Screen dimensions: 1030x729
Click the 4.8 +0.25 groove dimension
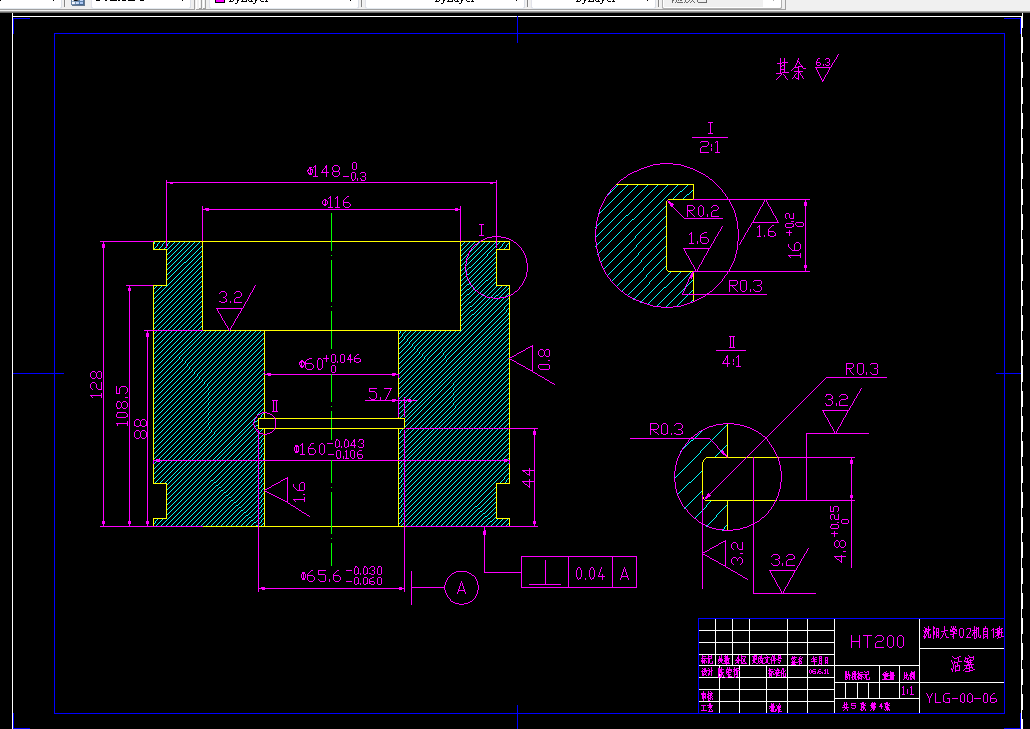pos(840,533)
